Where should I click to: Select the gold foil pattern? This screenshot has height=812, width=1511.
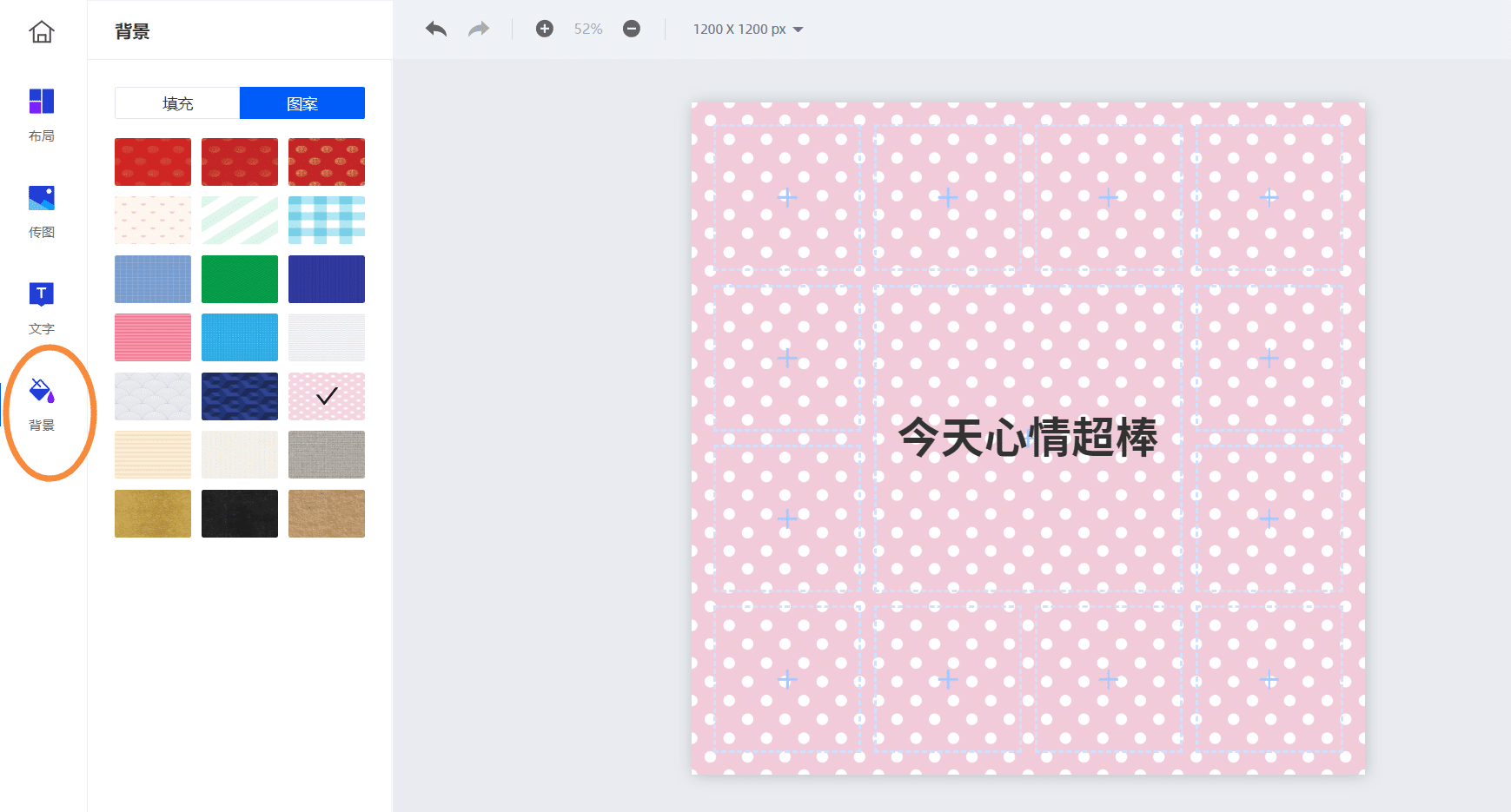(x=153, y=513)
